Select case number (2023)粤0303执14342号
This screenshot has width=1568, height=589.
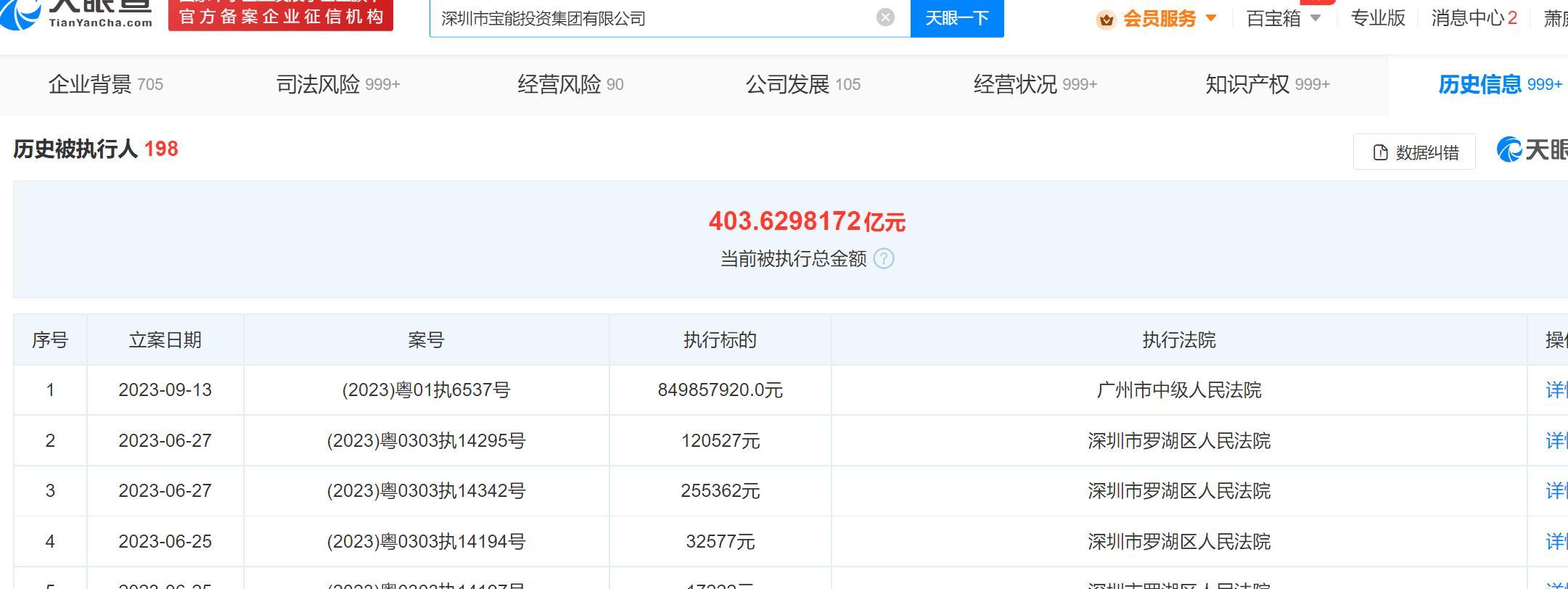tap(426, 491)
